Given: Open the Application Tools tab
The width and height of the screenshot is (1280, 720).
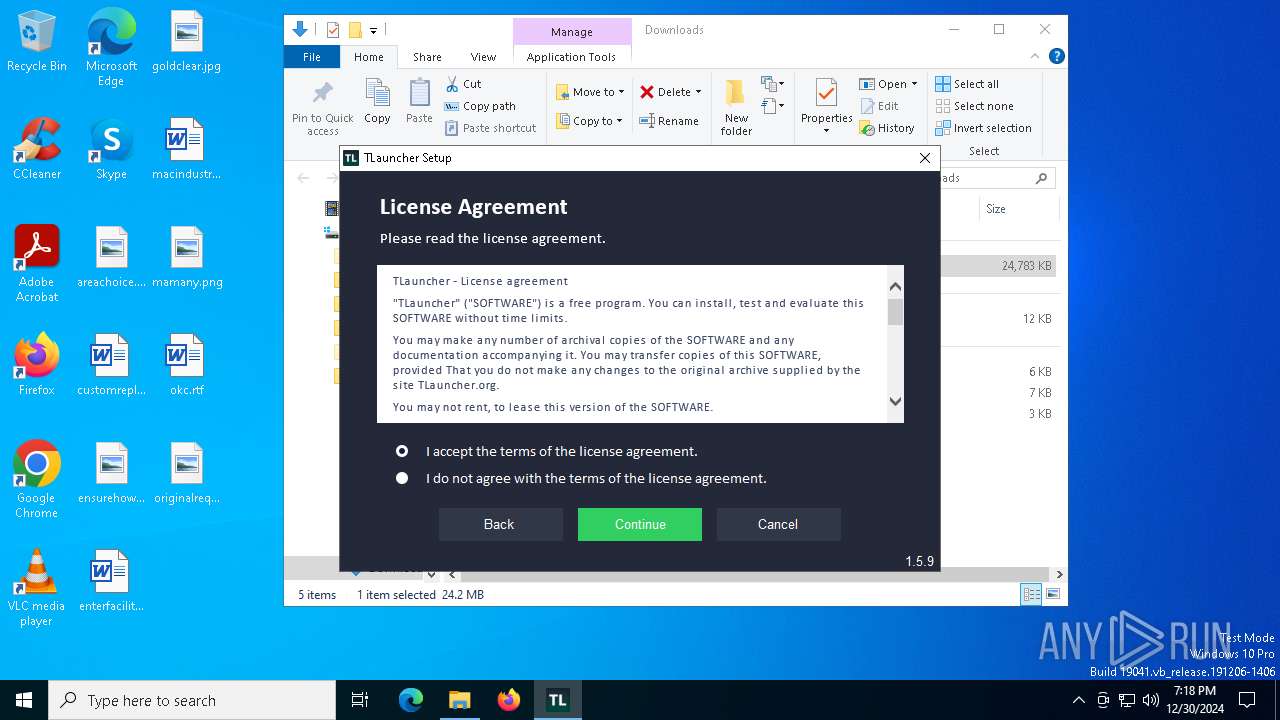Looking at the screenshot, I should 571,57.
